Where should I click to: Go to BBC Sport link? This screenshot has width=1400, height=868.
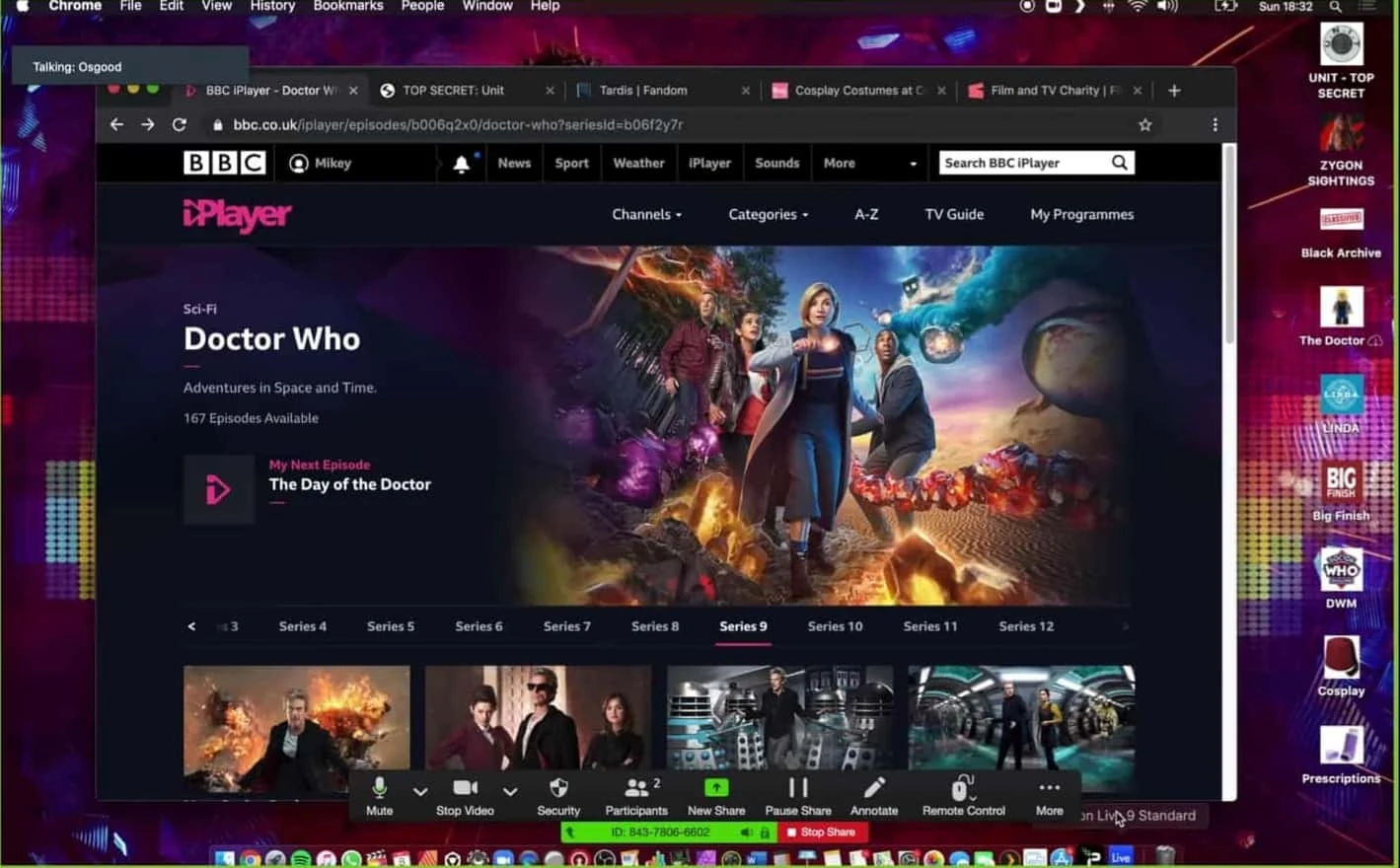[571, 164]
